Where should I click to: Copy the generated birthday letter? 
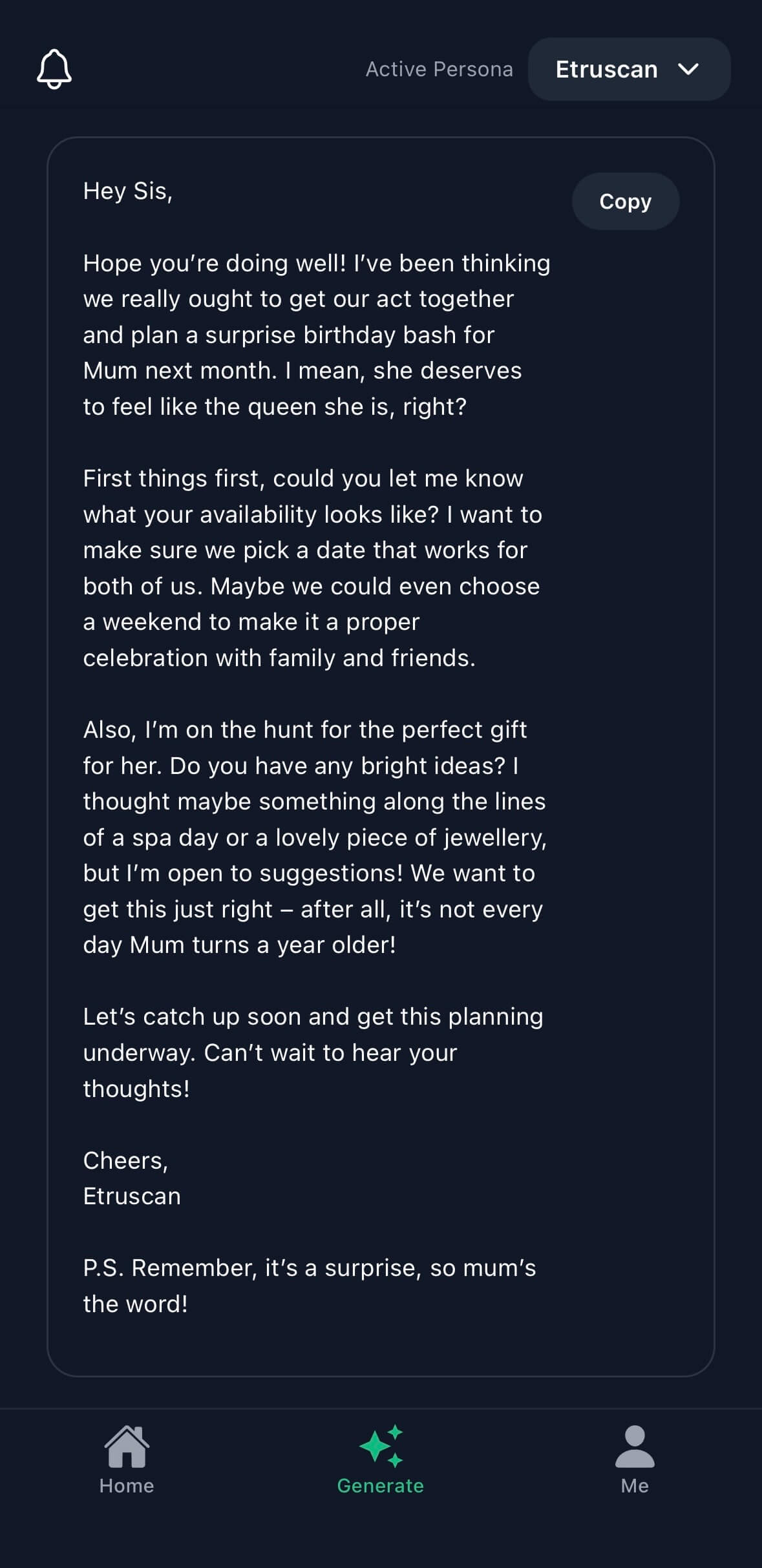pos(625,201)
